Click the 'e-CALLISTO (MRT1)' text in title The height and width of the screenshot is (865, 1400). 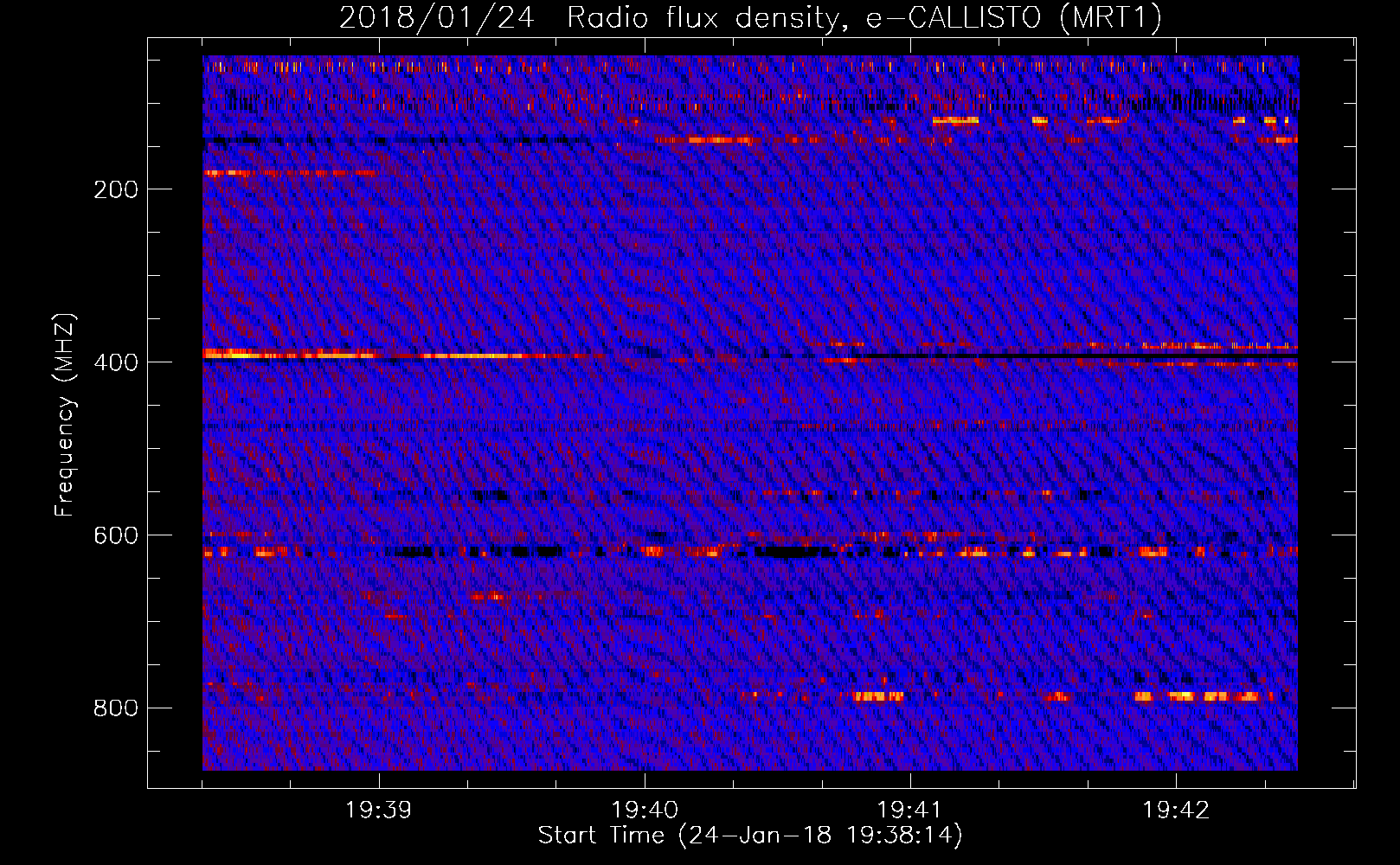click(1014, 18)
